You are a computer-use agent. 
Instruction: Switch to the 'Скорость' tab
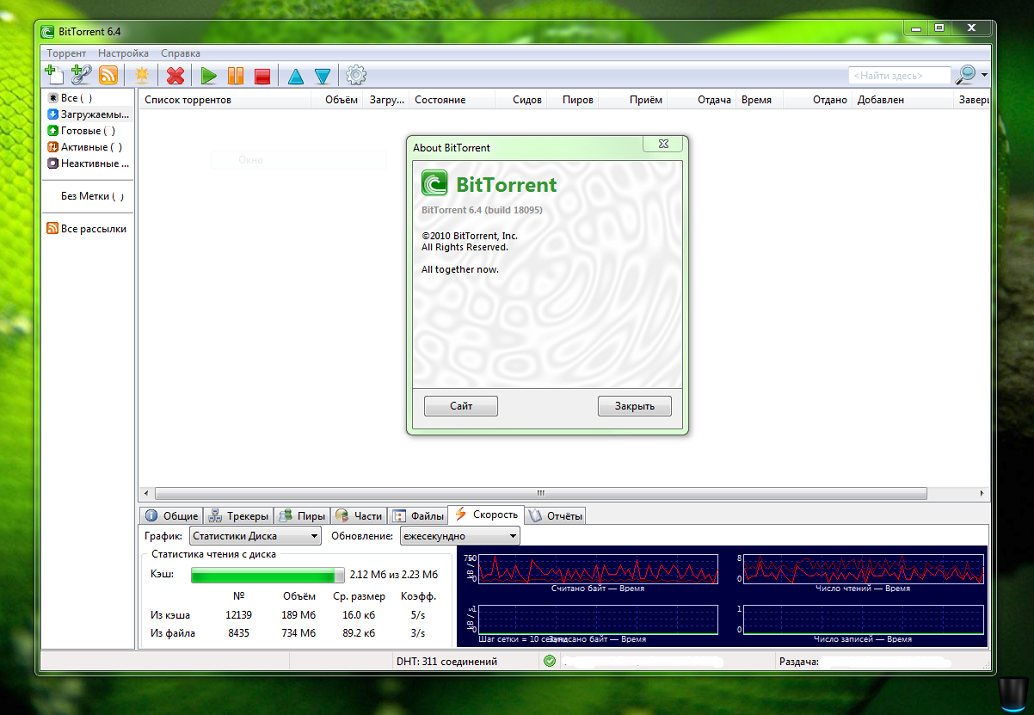pyautogui.click(x=487, y=514)
